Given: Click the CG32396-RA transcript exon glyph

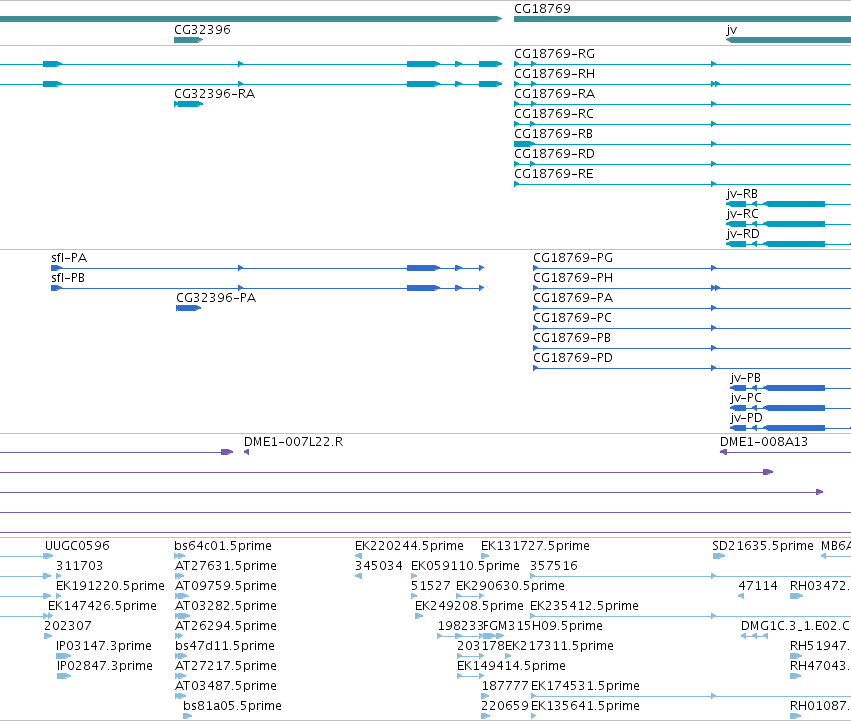Looking at the screenshot, I should point(188,104).
